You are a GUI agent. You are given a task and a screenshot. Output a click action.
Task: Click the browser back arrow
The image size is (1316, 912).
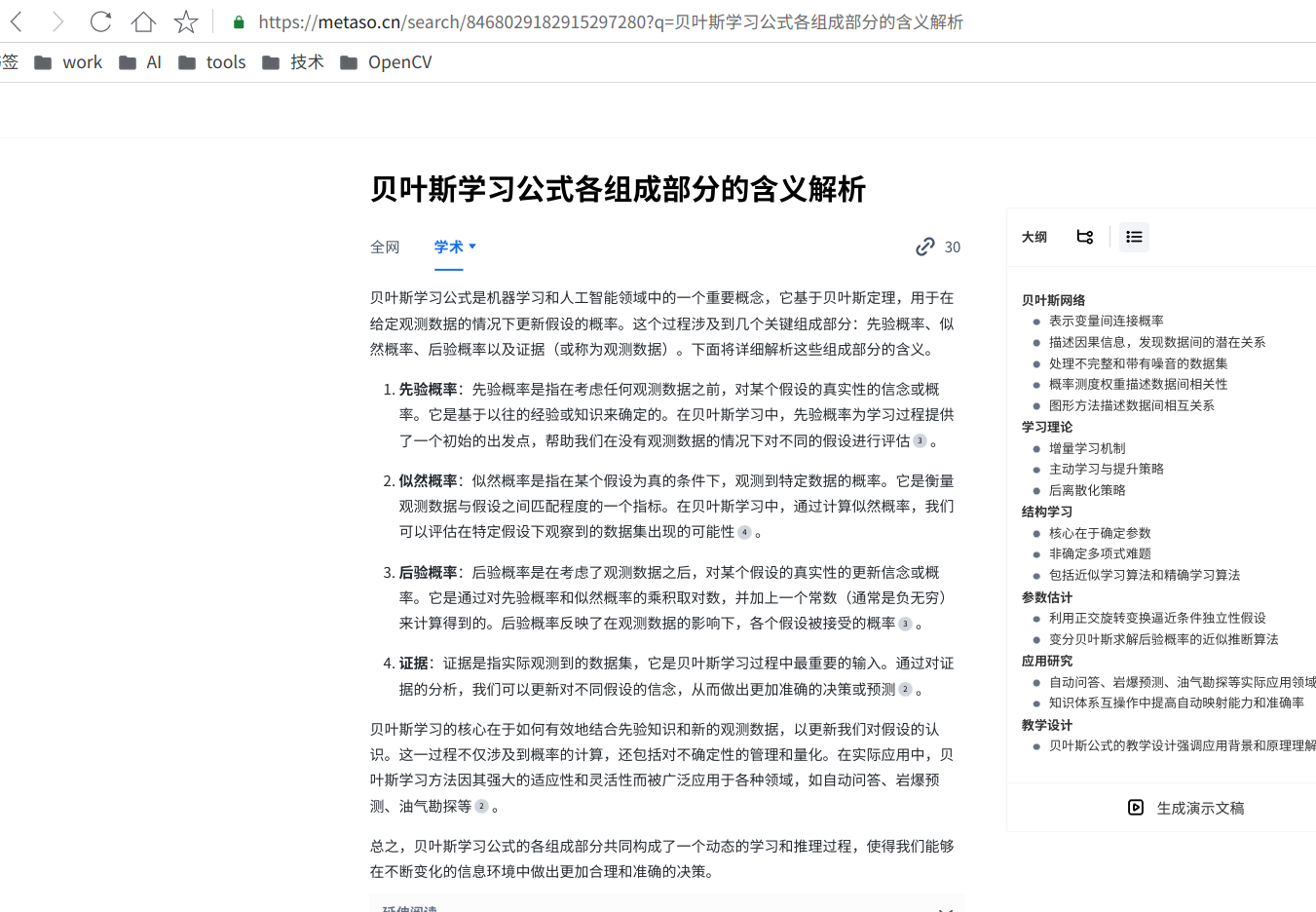17,21
